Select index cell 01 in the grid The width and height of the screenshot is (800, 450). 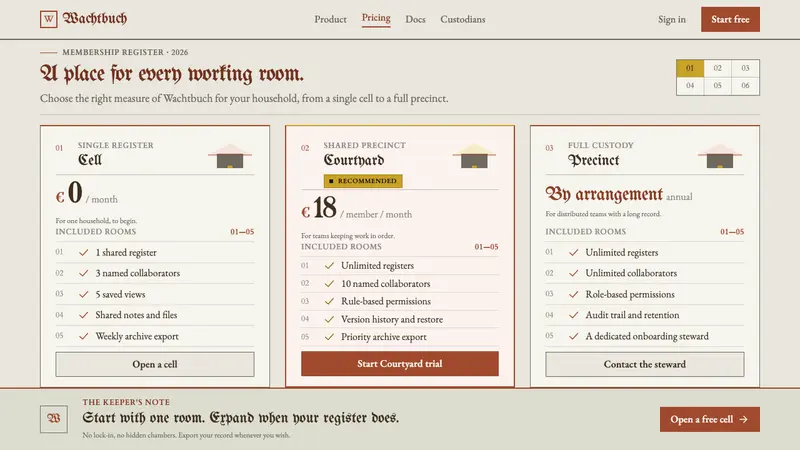(x=690, y=68)
